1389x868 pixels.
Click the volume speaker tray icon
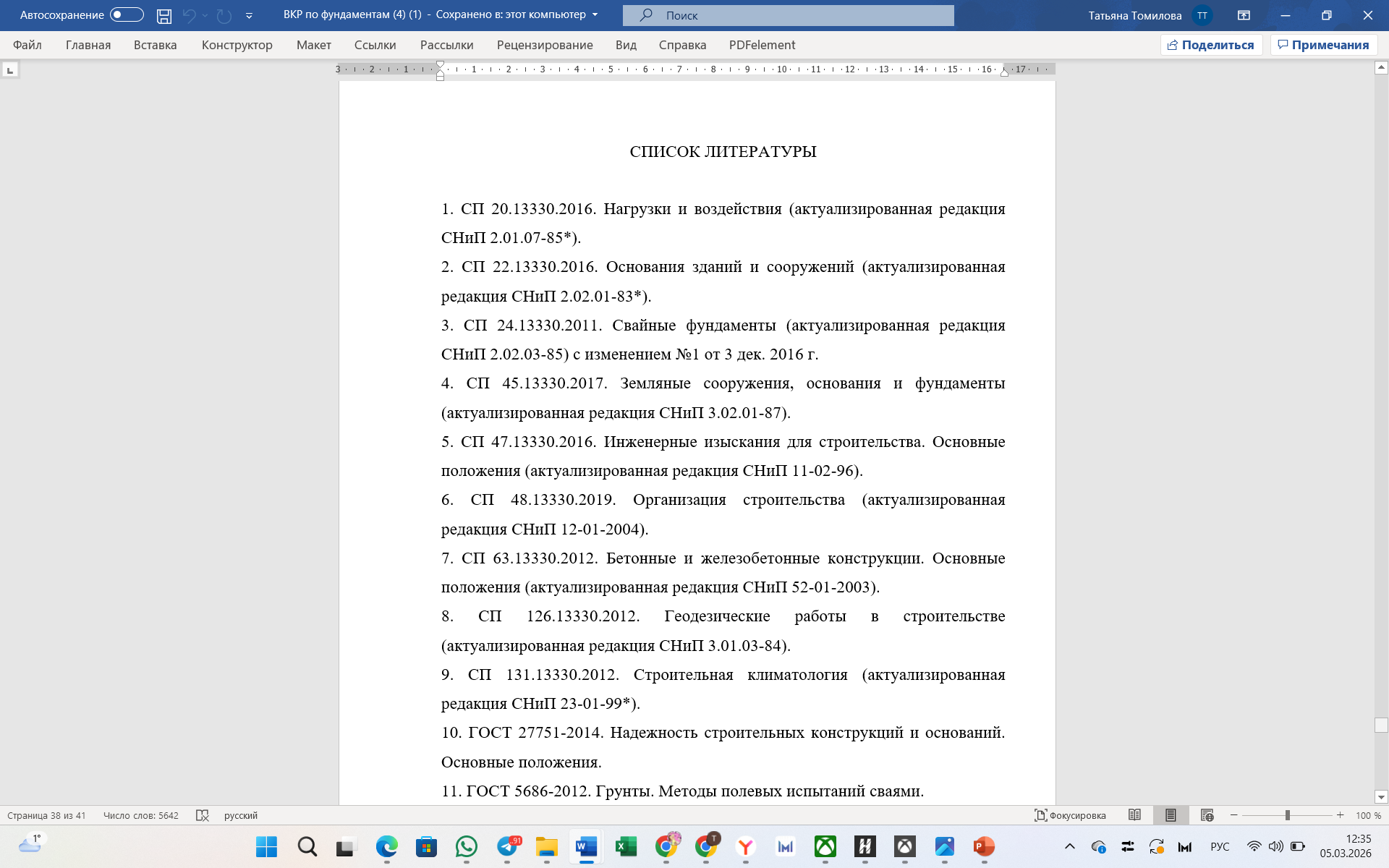1276,846
